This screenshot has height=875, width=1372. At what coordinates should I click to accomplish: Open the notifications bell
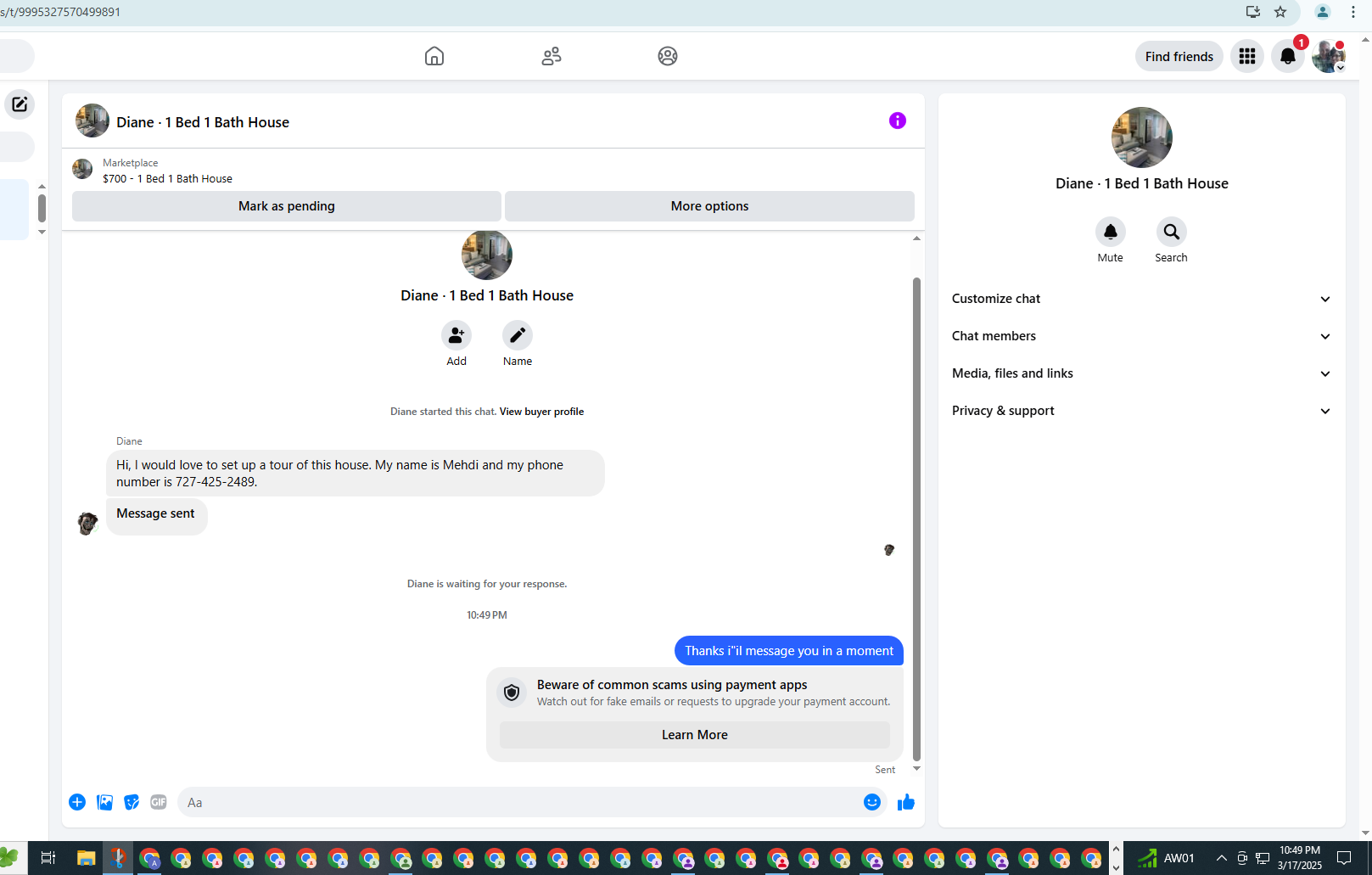click(1288, 56)
